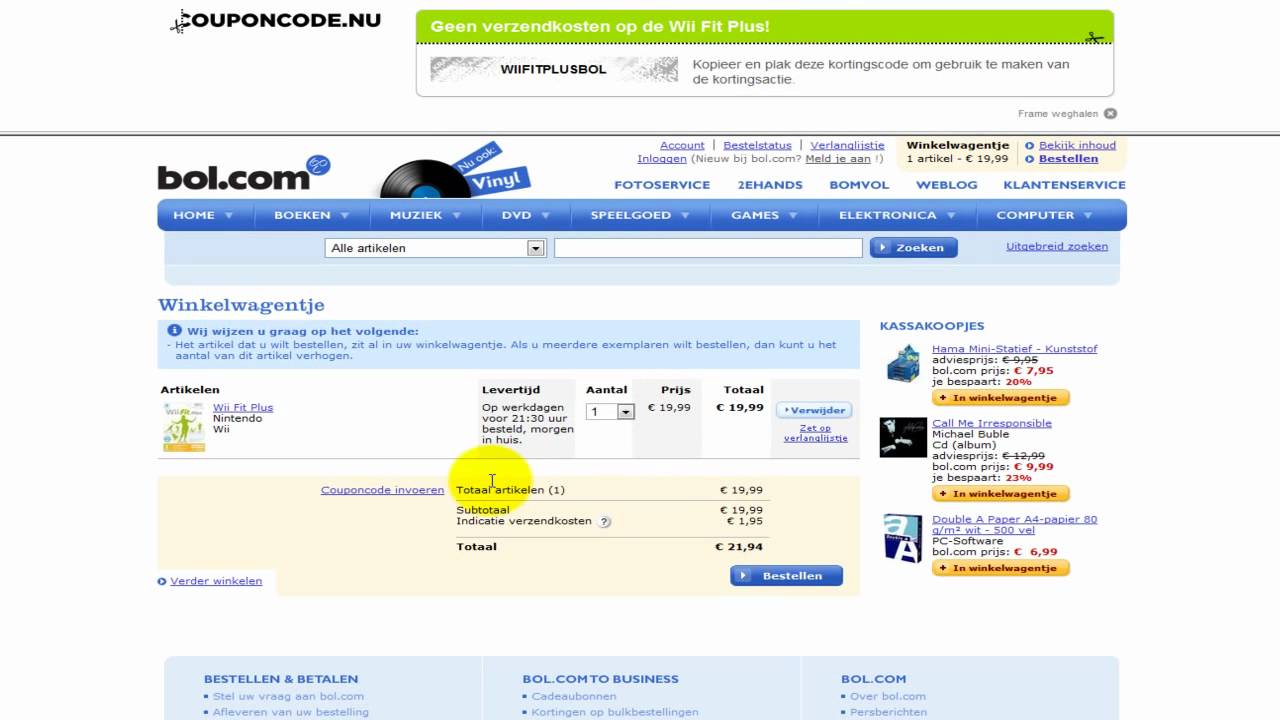Open the Aantal quantity dropdown
Viewport: 1280px width, 720px height.
610,411
